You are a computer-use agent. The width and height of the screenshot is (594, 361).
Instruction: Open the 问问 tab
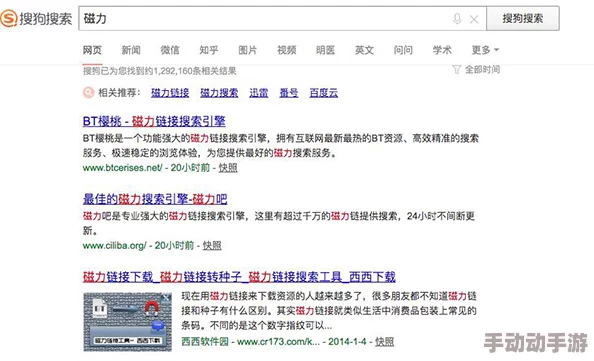tap(403, 50)
